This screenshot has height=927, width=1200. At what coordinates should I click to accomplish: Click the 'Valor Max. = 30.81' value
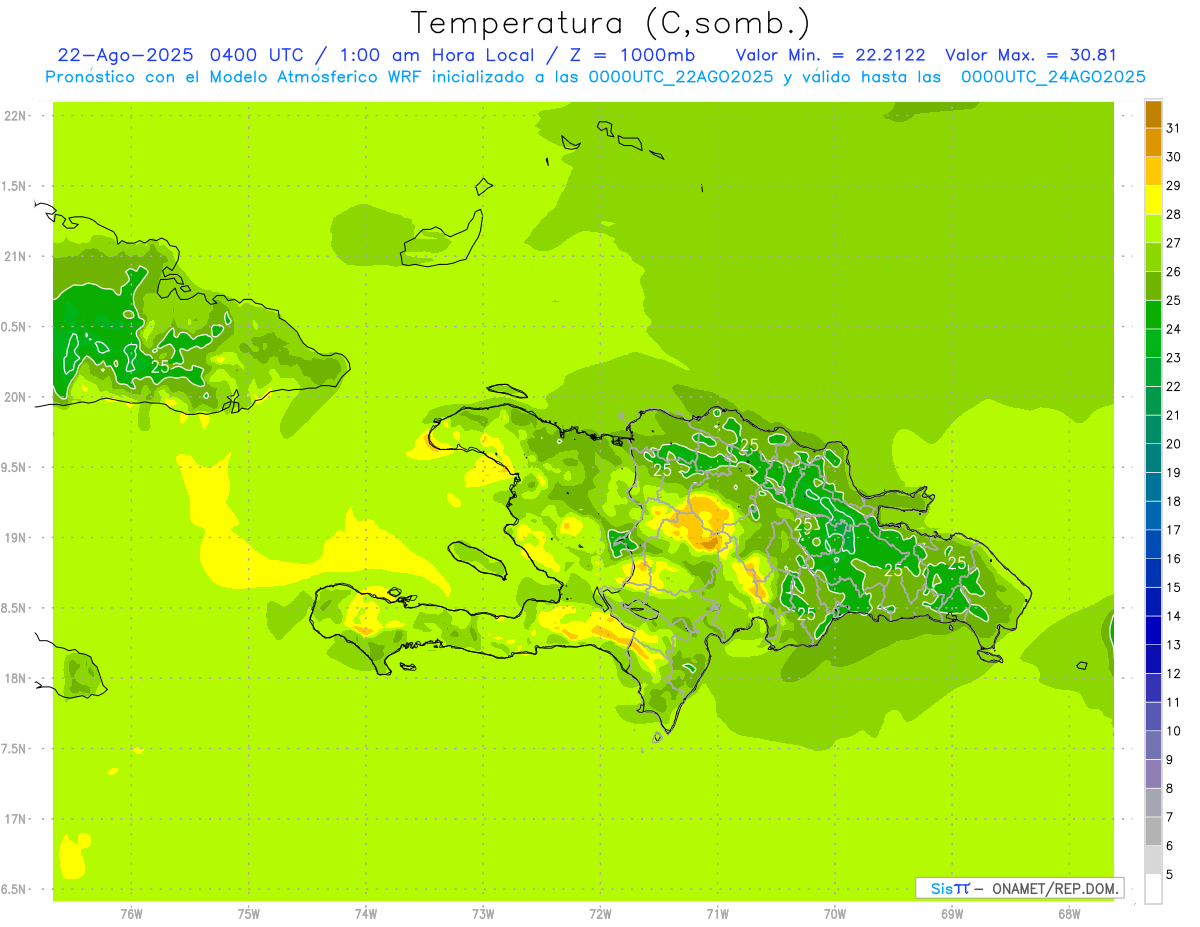pyautogui.click(x=1030, y=55)
